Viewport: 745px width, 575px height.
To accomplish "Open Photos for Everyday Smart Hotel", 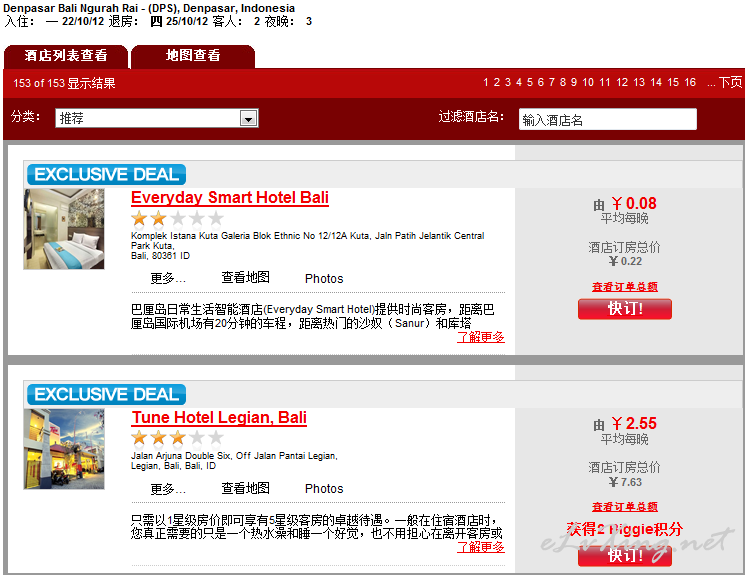I will click(324, 278).
